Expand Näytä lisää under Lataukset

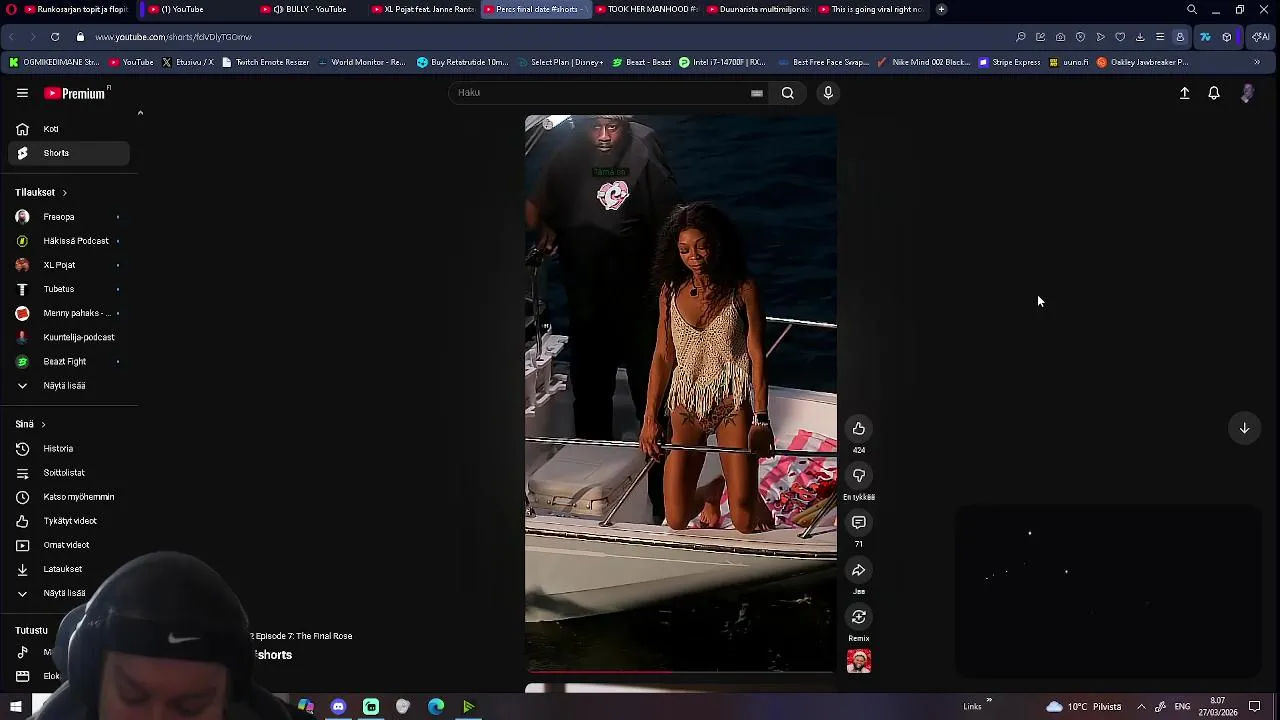(x=69, y=593)
